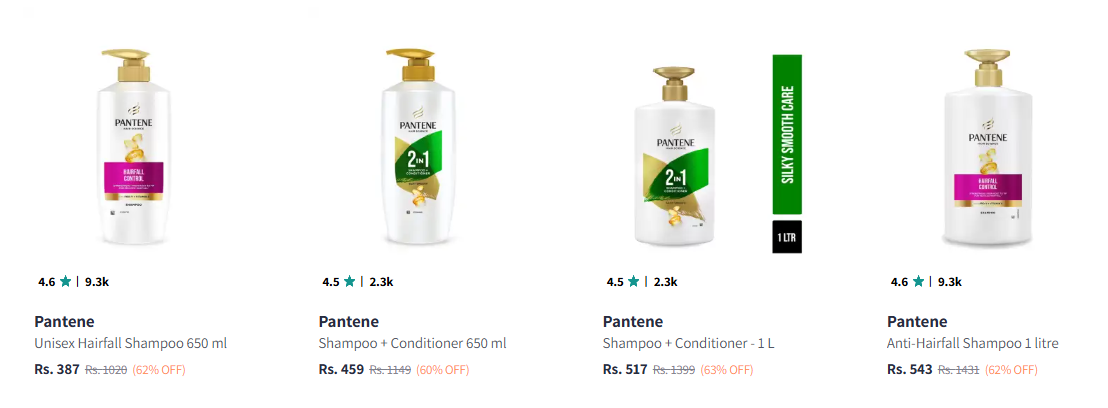This screenshot has width=1108, height=408.
Task: Click the Rs. 387 price
Action: (57, 369)
